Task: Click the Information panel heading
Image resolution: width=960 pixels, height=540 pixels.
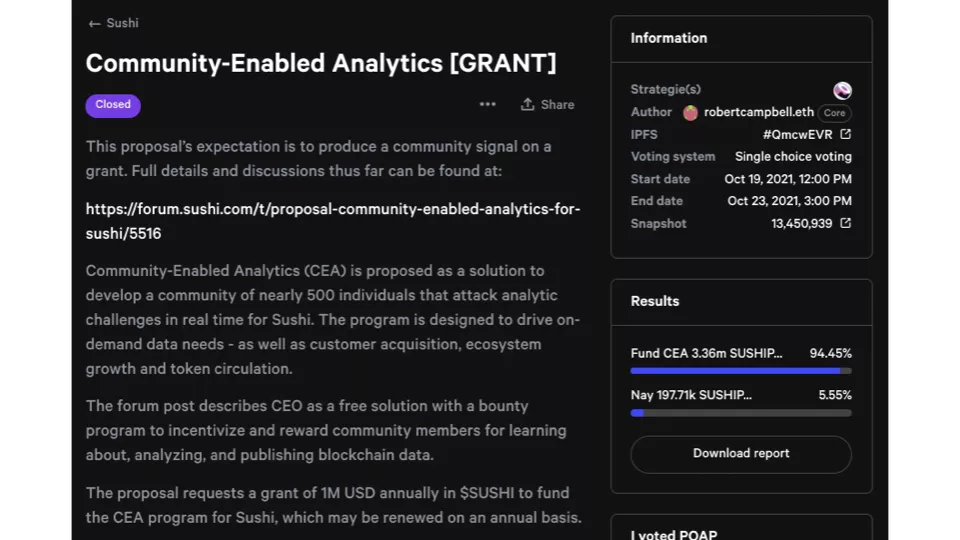Action: pyautogui.click(x=669, y=38)
